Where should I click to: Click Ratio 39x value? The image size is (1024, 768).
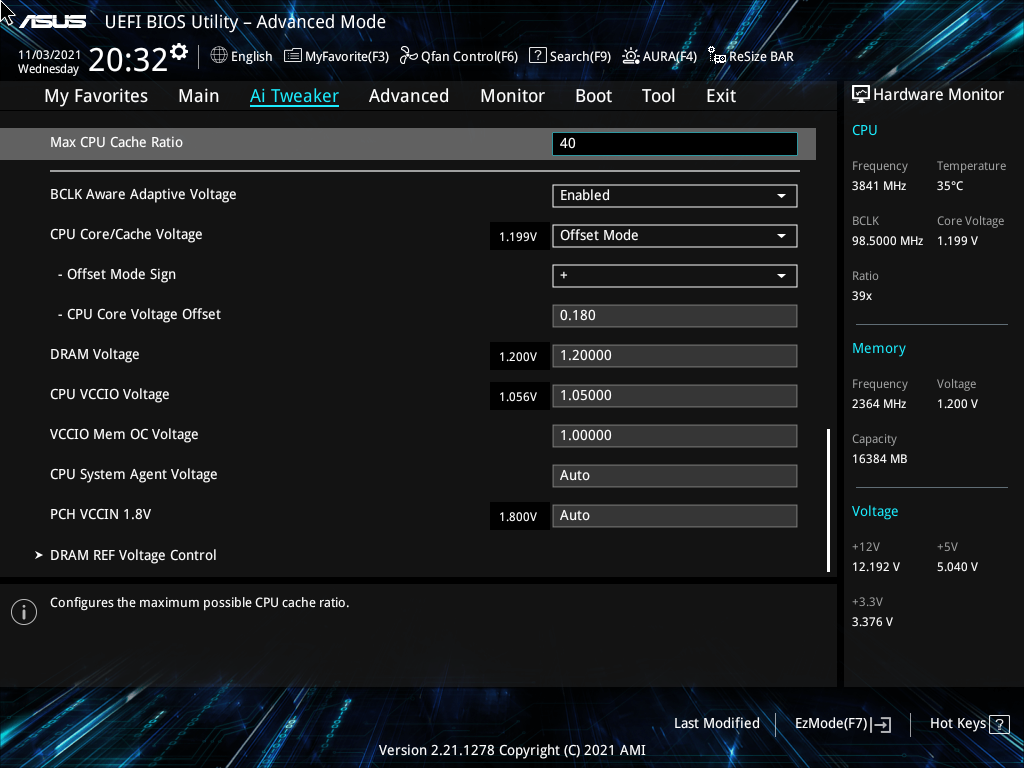862,296
